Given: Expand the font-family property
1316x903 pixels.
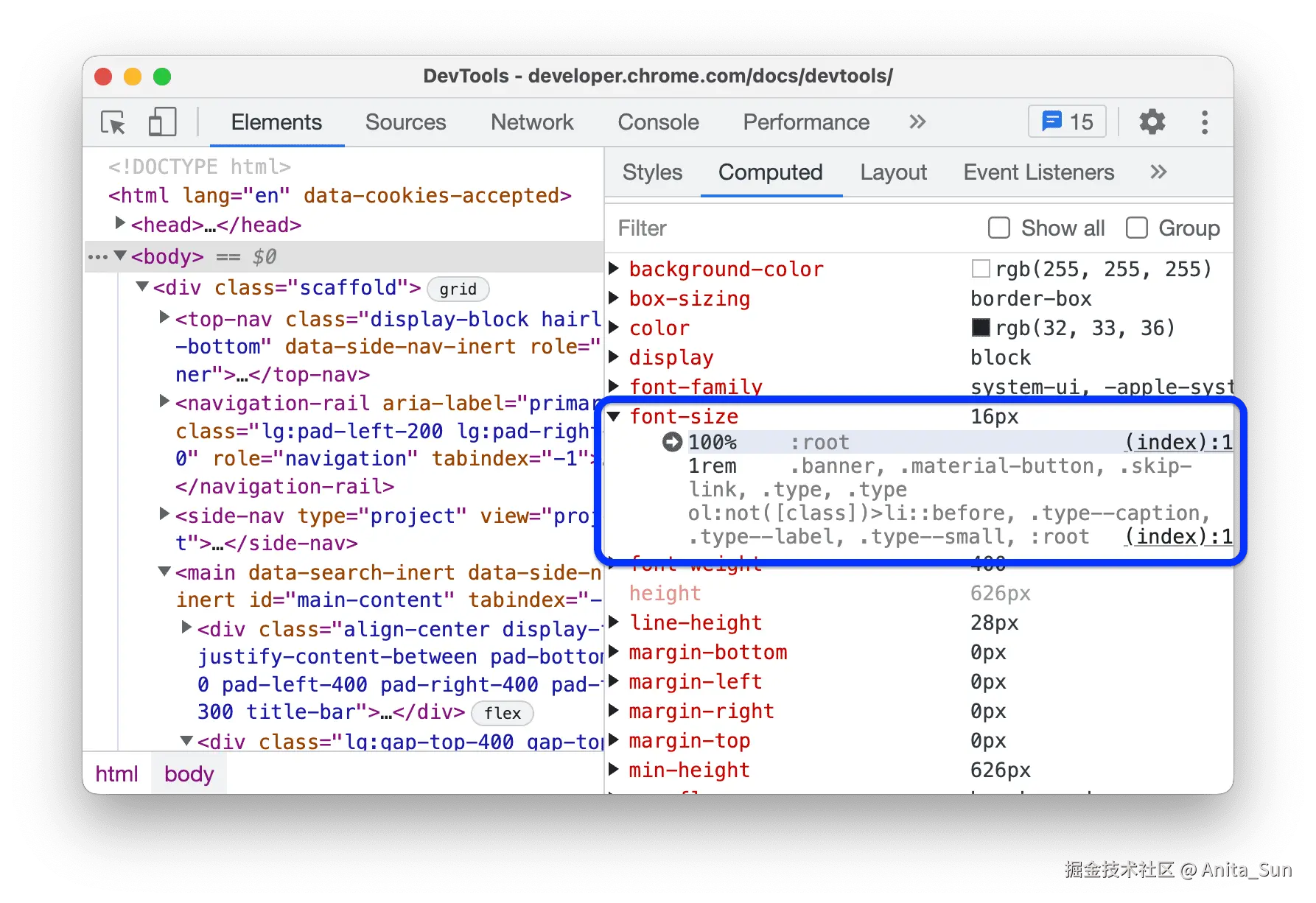Looking at the screenshot, I should pos(614,386).
